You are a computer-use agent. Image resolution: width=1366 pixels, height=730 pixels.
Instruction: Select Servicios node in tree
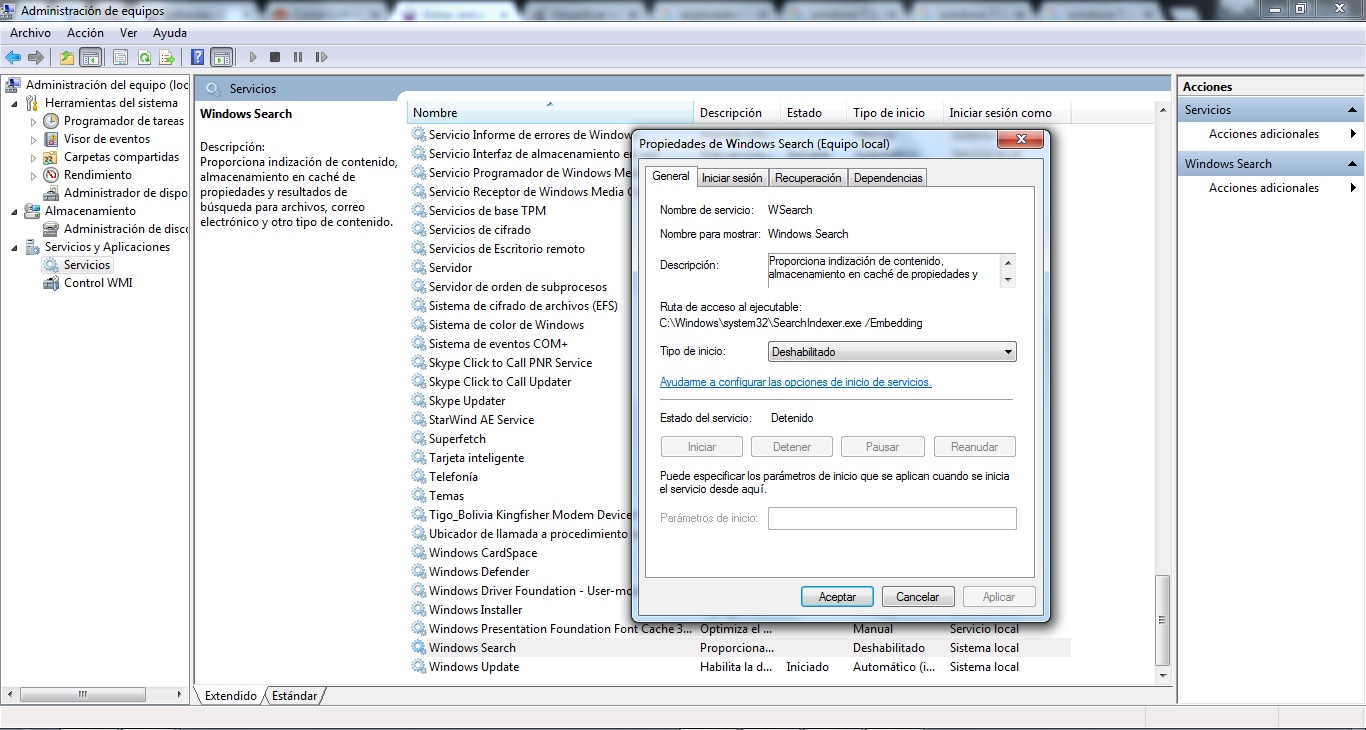(87, 265)
